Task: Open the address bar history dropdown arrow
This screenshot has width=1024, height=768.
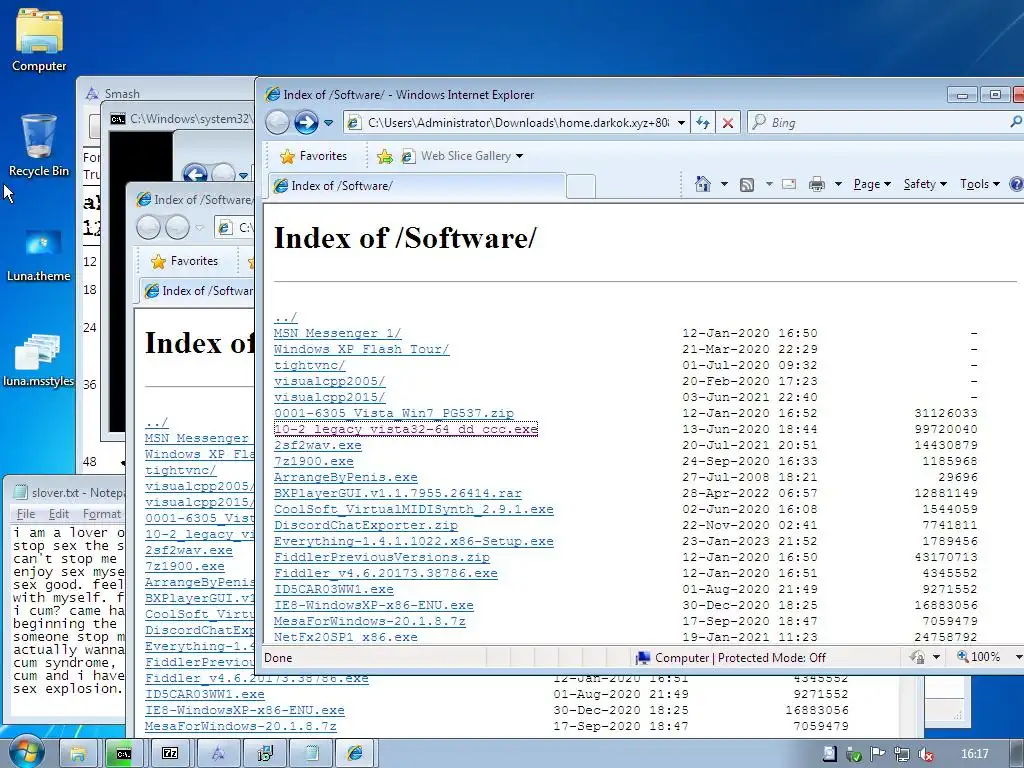Action: (681, 123)
